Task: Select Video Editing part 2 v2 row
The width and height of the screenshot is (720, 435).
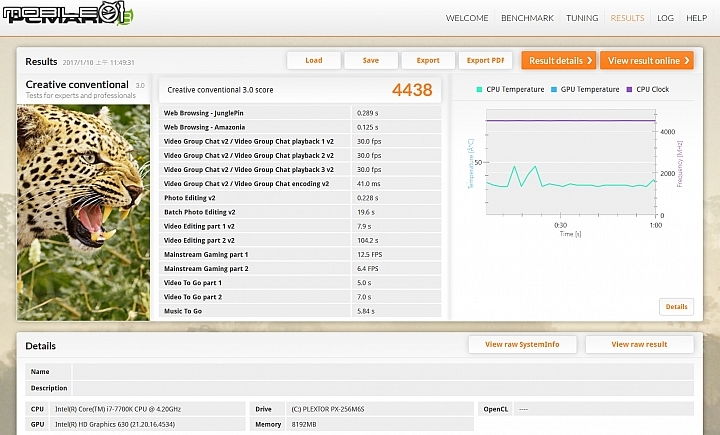Action: [300, 240]
